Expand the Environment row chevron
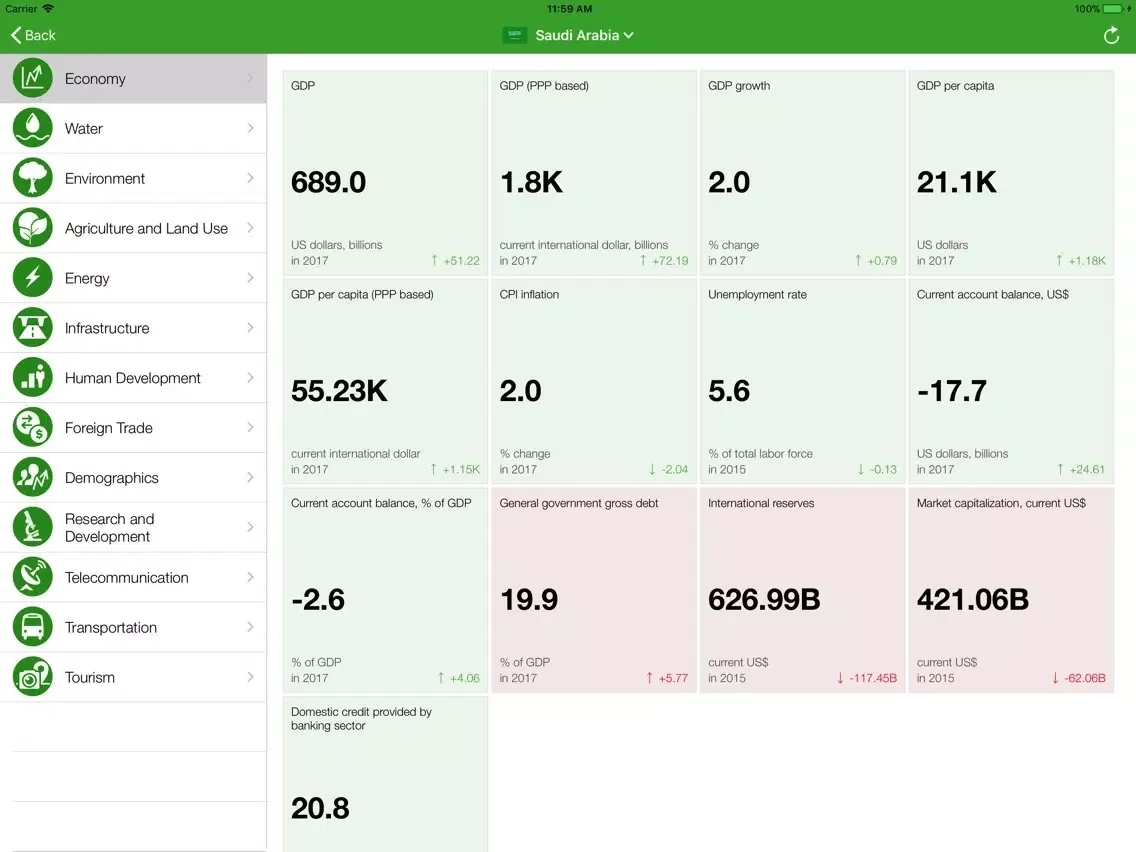The height and width of the screenshot is (852, 1136). [250, 178]
